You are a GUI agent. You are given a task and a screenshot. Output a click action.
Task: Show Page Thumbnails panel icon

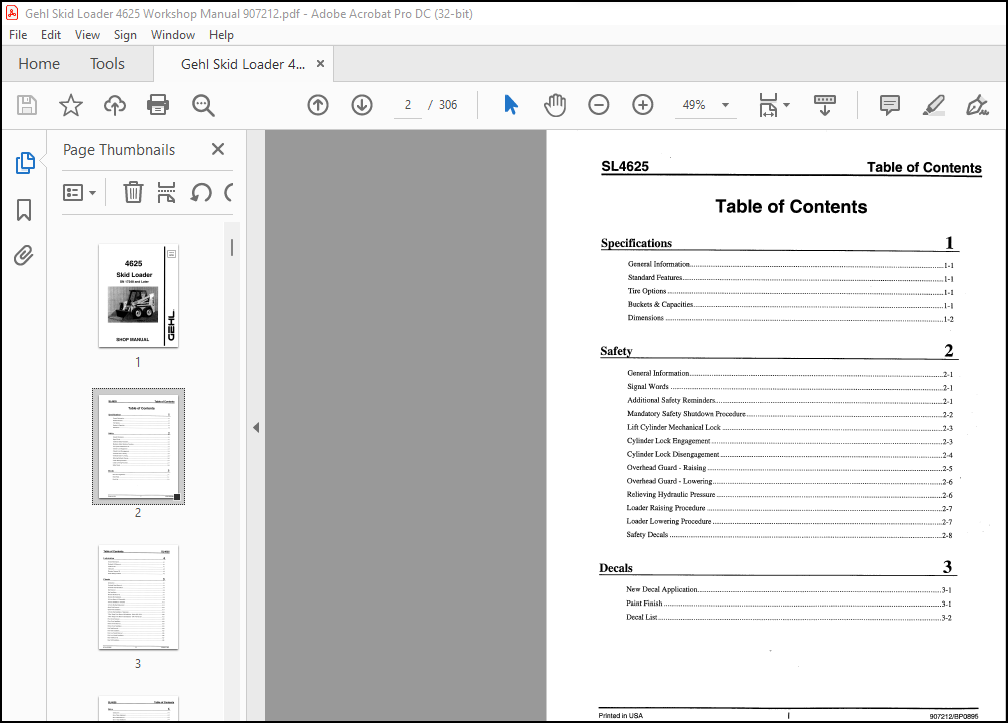[x=24, y=163]
